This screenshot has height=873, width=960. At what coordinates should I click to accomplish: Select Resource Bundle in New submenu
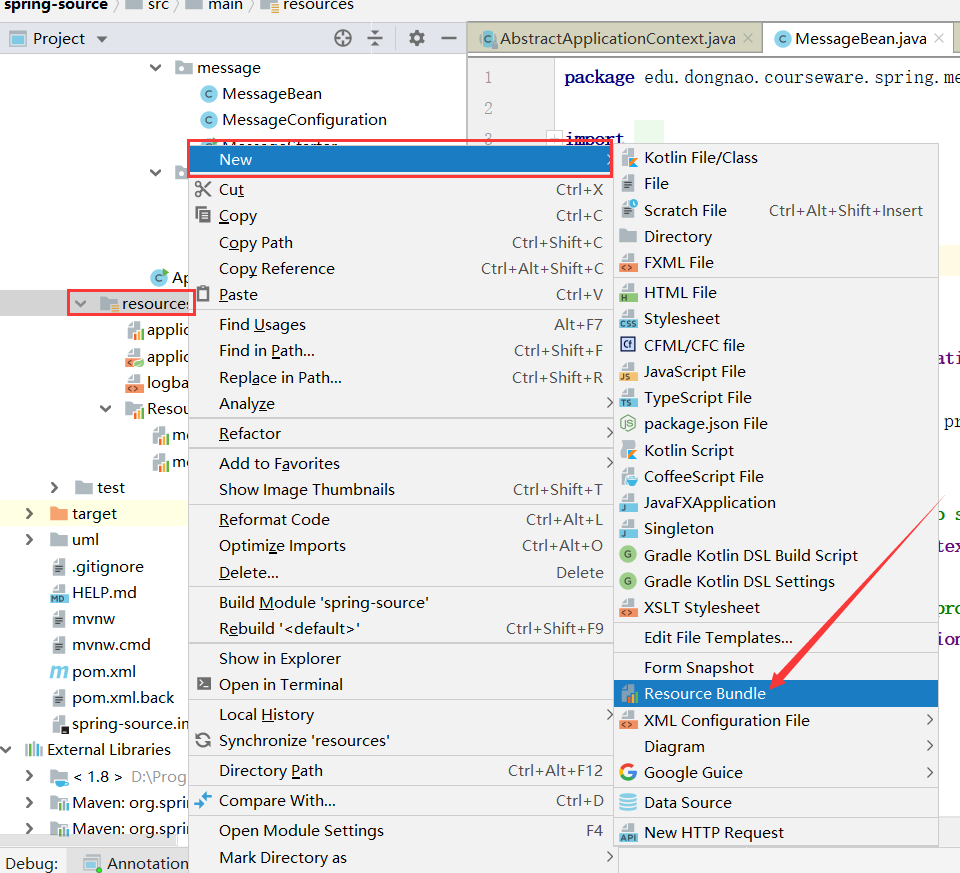click(x=776, y=694)
